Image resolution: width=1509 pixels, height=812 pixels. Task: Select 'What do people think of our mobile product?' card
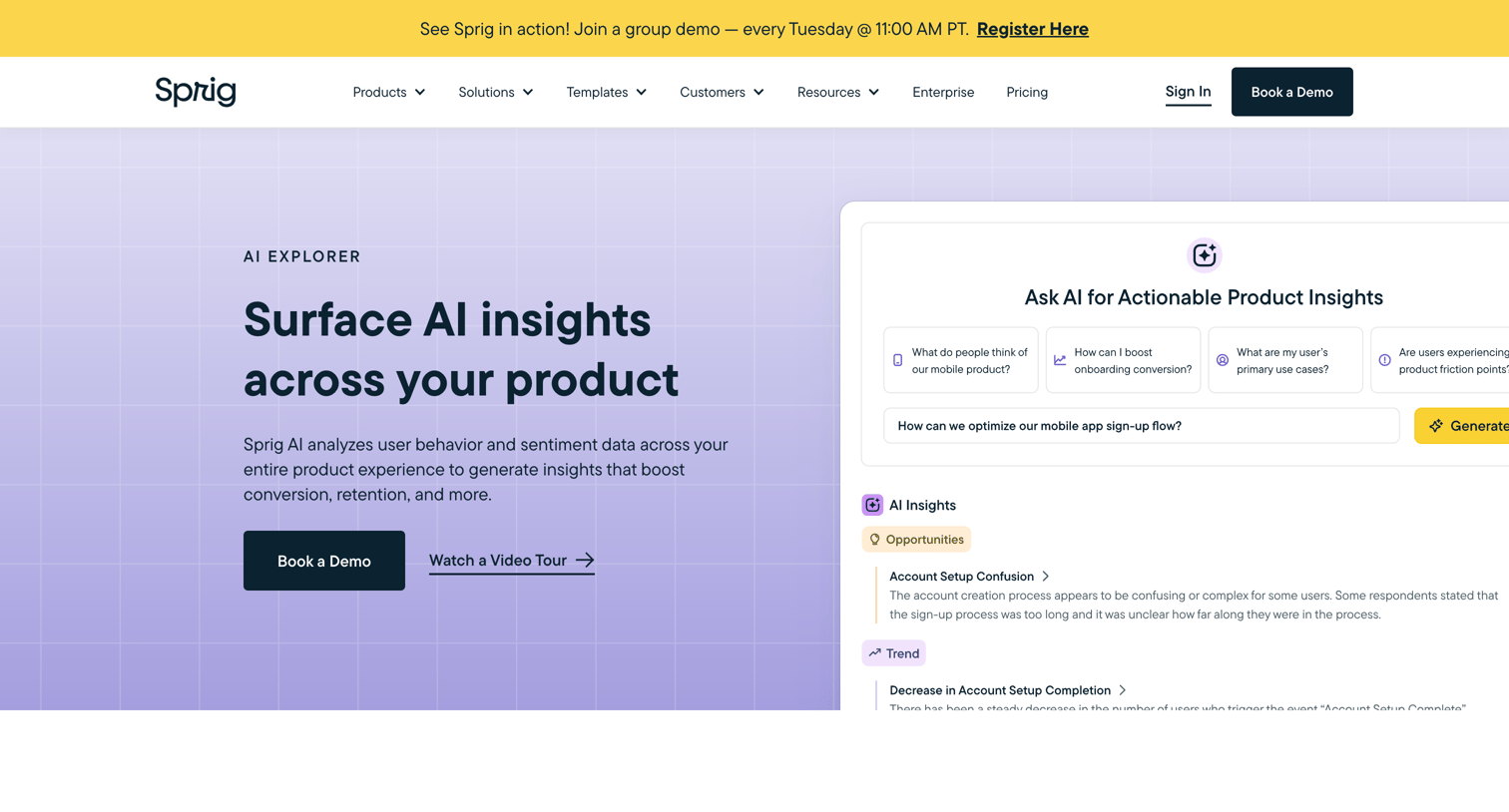(960, 360)
